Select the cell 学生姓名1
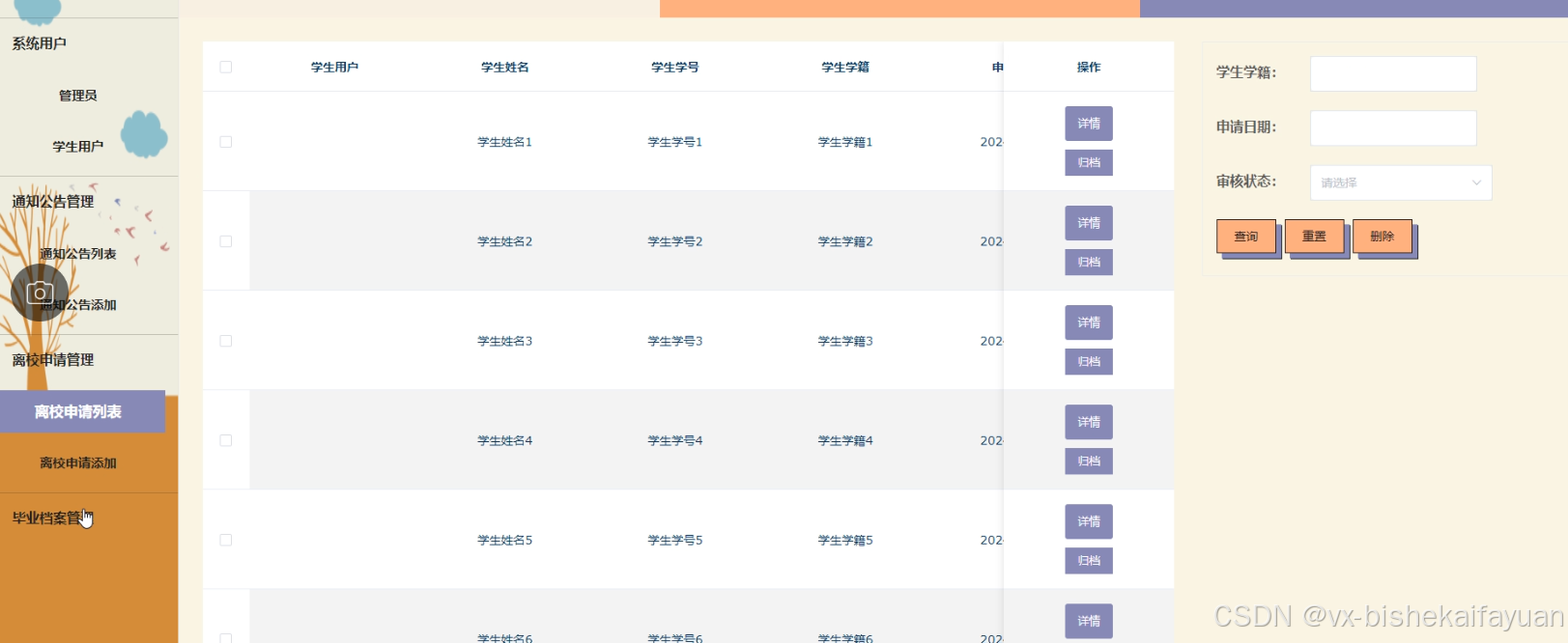 tap(505, 142)
